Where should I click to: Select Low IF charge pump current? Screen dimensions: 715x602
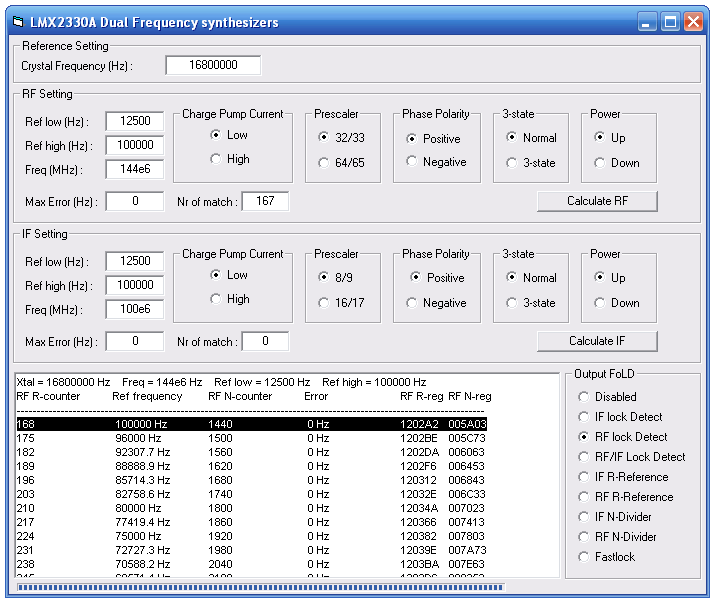pyautogui.click(x=229, y=275)
